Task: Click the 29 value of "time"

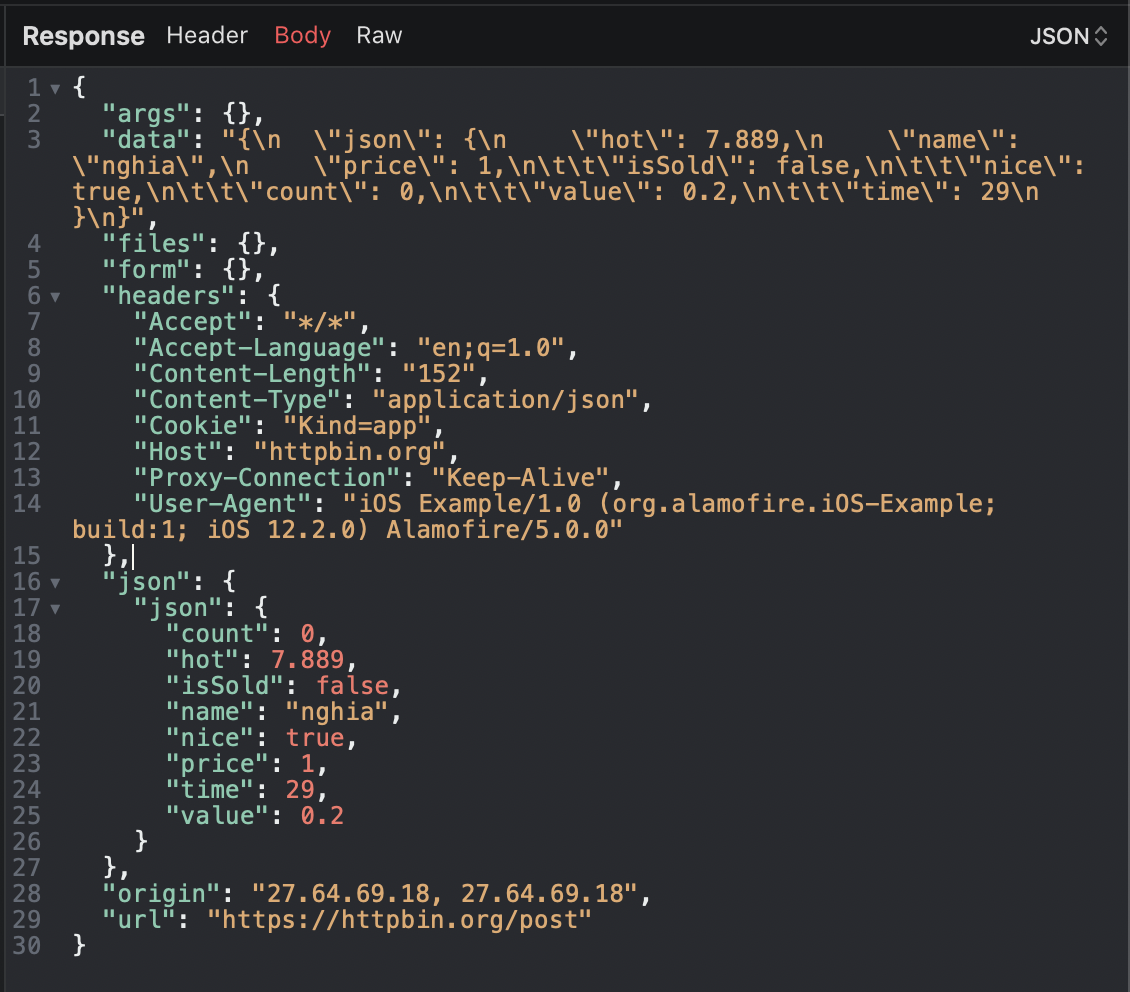Action: 300,789
